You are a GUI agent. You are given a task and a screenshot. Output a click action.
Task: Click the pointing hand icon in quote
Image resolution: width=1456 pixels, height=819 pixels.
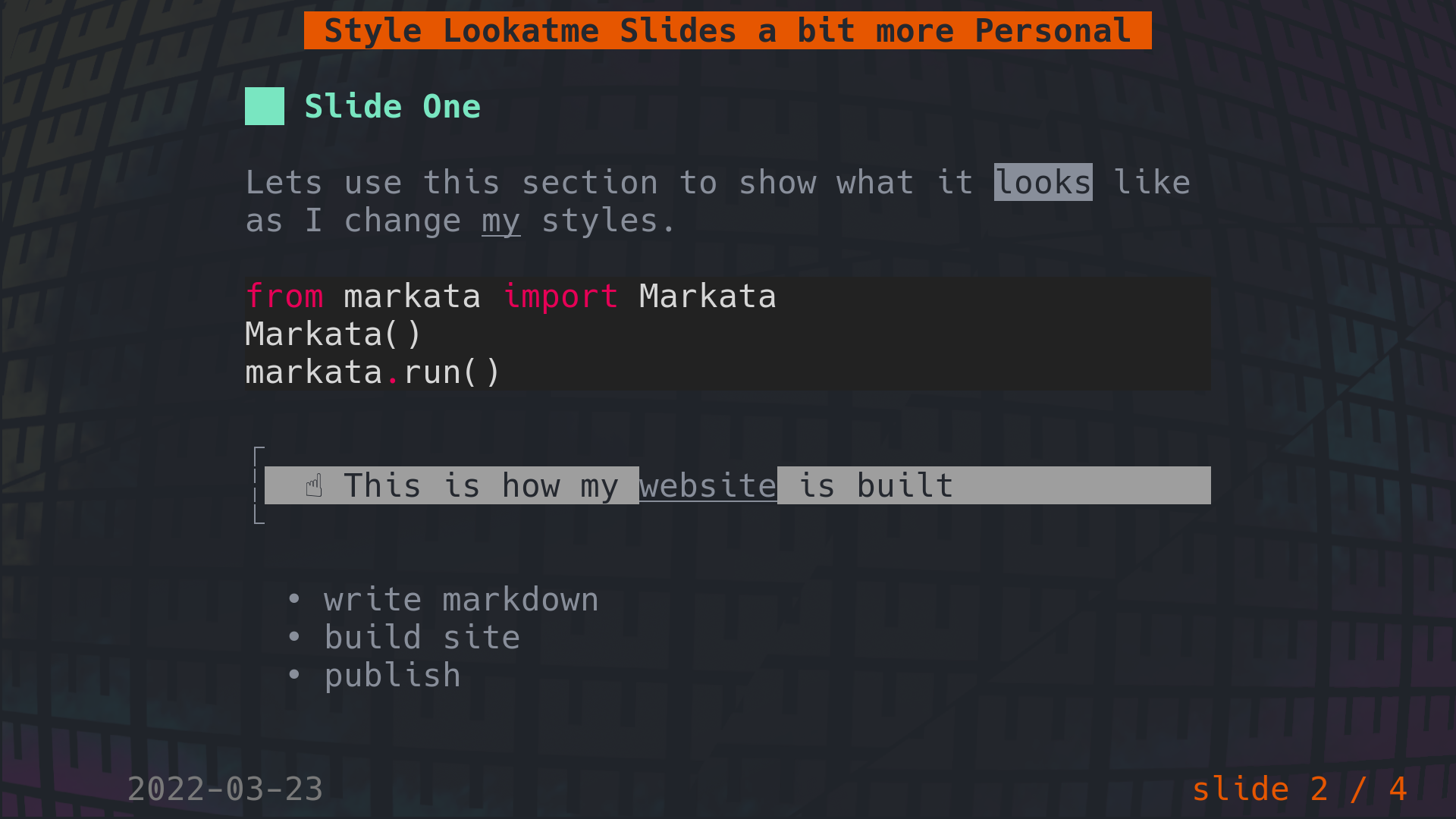pos(314,485)
